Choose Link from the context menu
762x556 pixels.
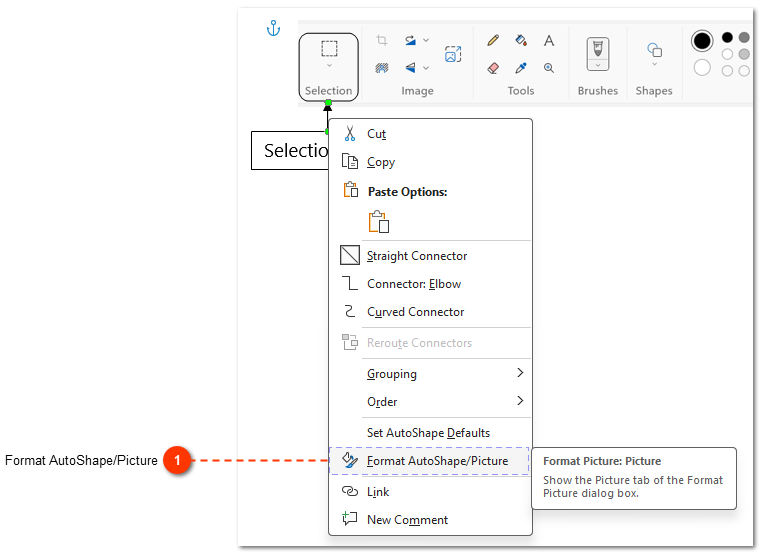click(x=430, y=492)
